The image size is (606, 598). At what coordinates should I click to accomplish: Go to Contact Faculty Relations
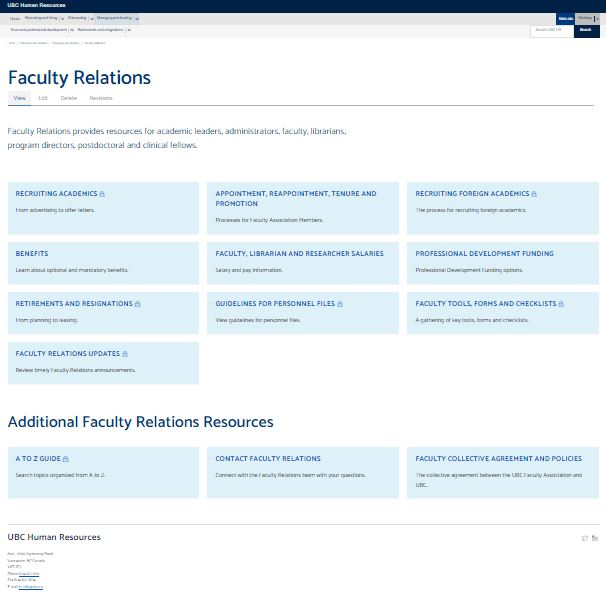point(268,459)
